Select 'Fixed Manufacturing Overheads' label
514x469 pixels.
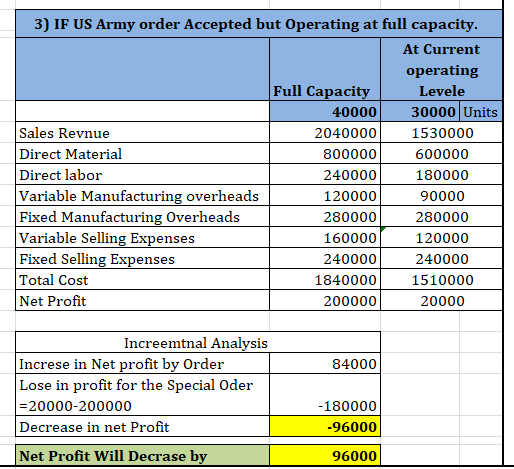coord(142,217)
